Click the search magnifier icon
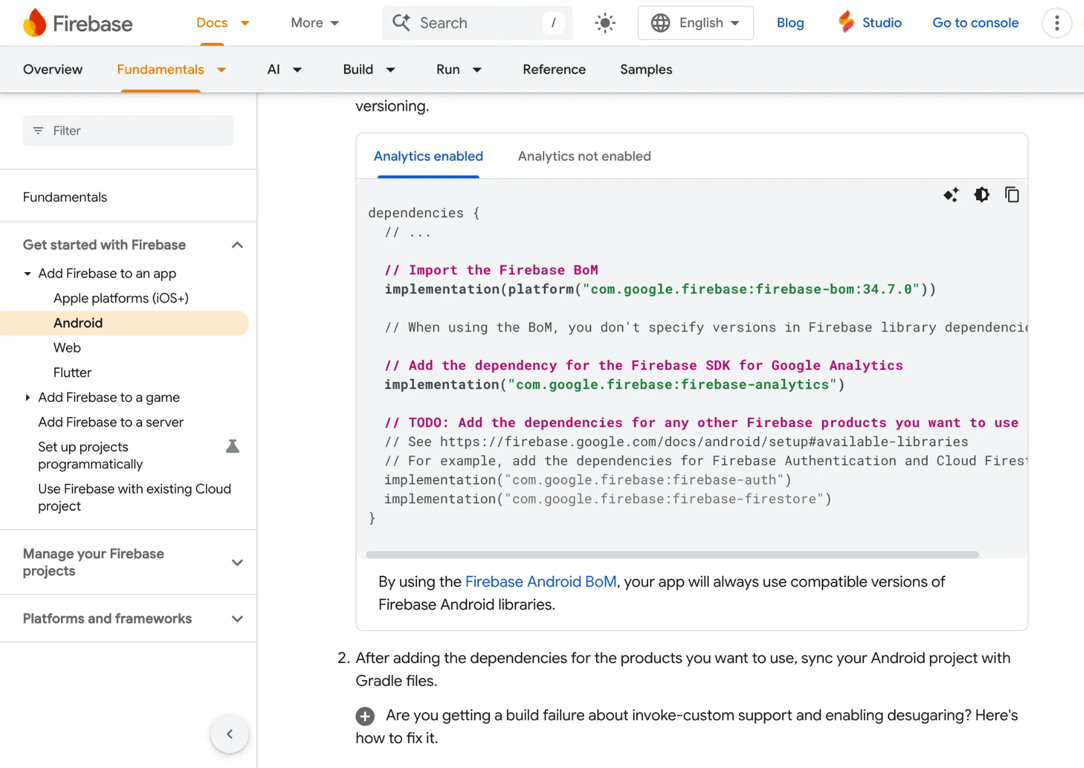The height and width of the screenshot is (768, 1084). pos(399,22)
